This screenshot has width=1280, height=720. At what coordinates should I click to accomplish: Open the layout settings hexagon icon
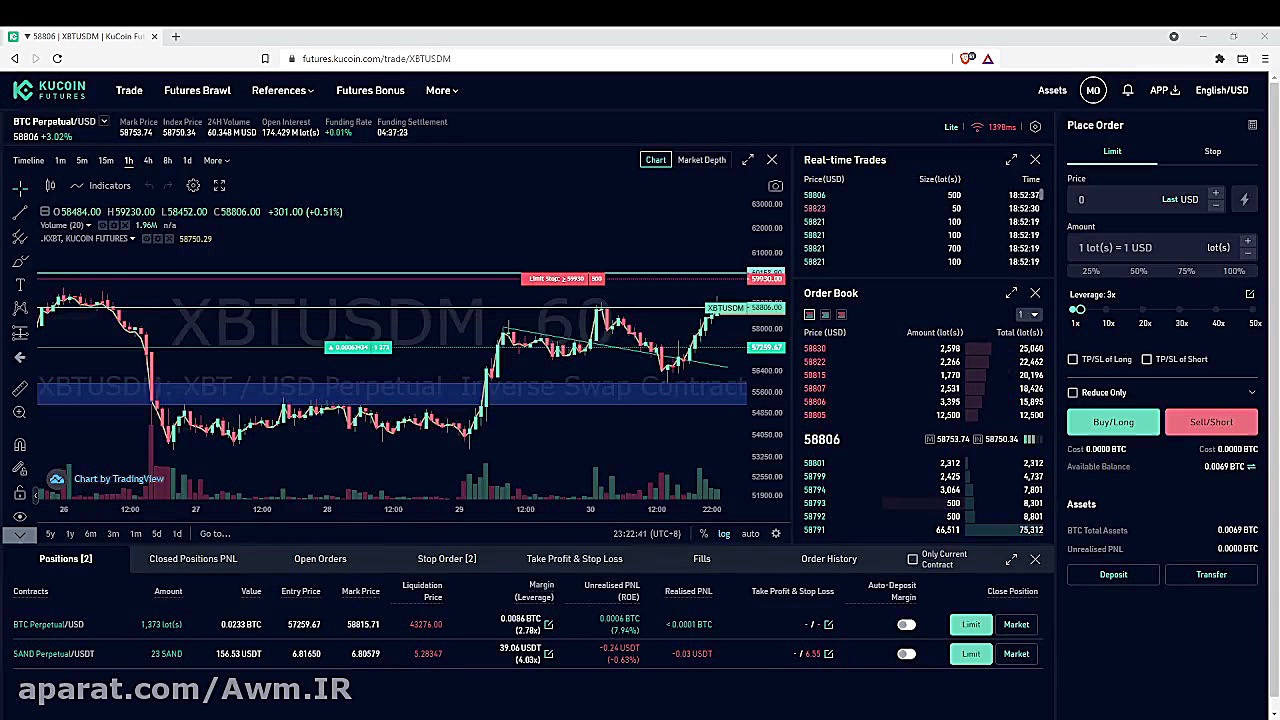(1035, 127)
